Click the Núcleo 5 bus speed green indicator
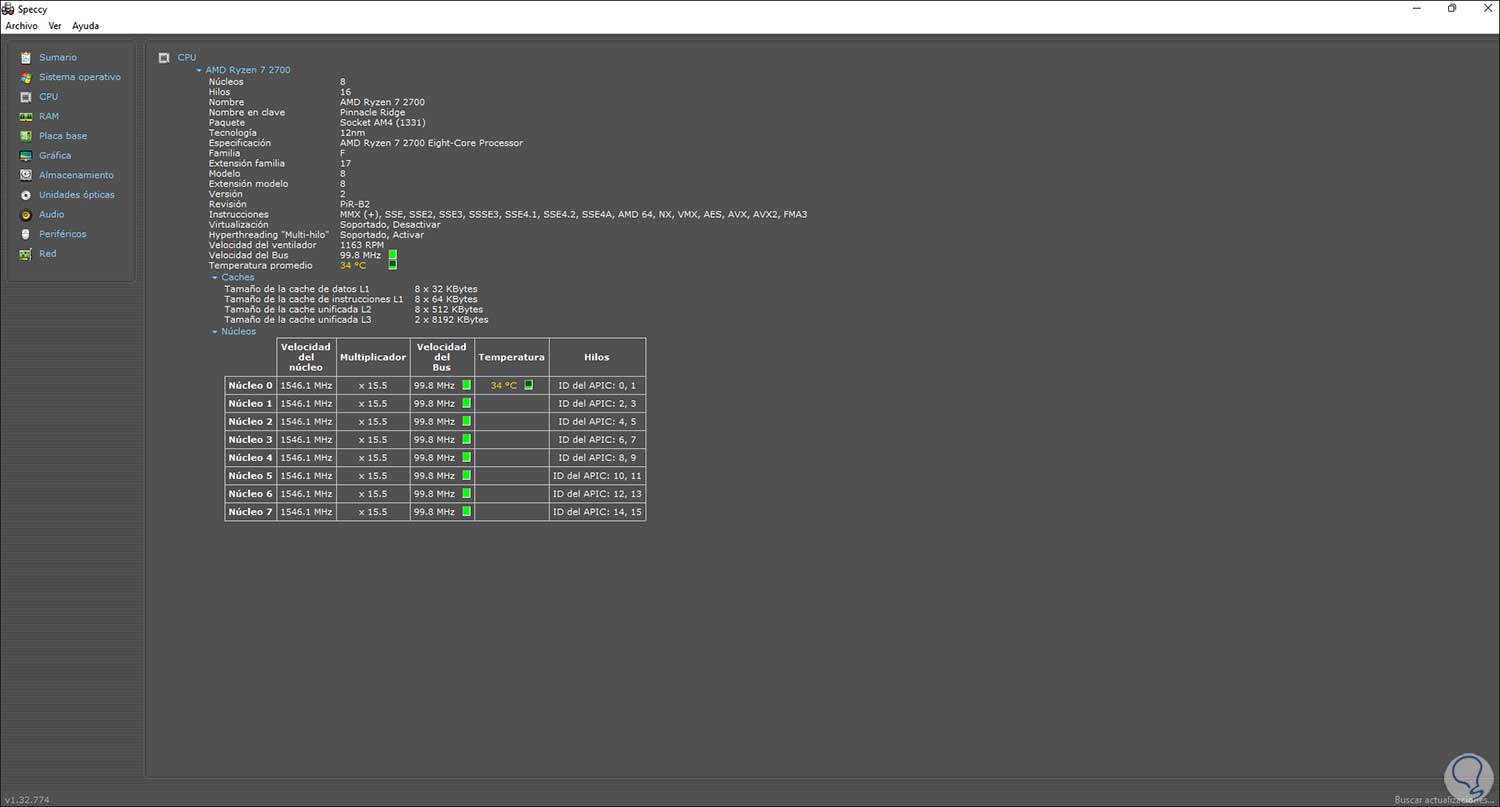This screenshot has height=807, width=1500. pos(466,475)
